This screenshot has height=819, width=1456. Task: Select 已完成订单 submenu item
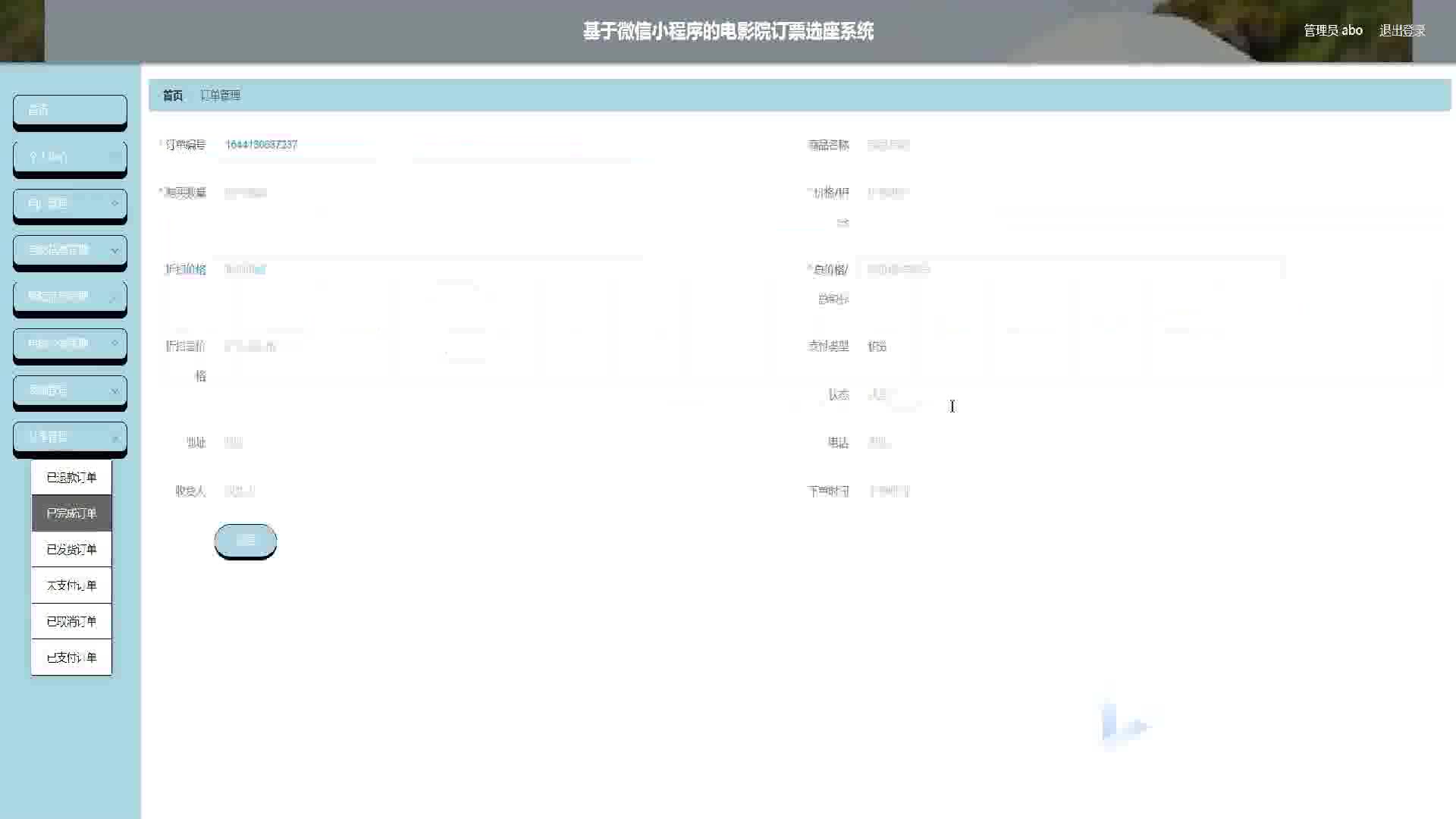(x=71, y=513)
